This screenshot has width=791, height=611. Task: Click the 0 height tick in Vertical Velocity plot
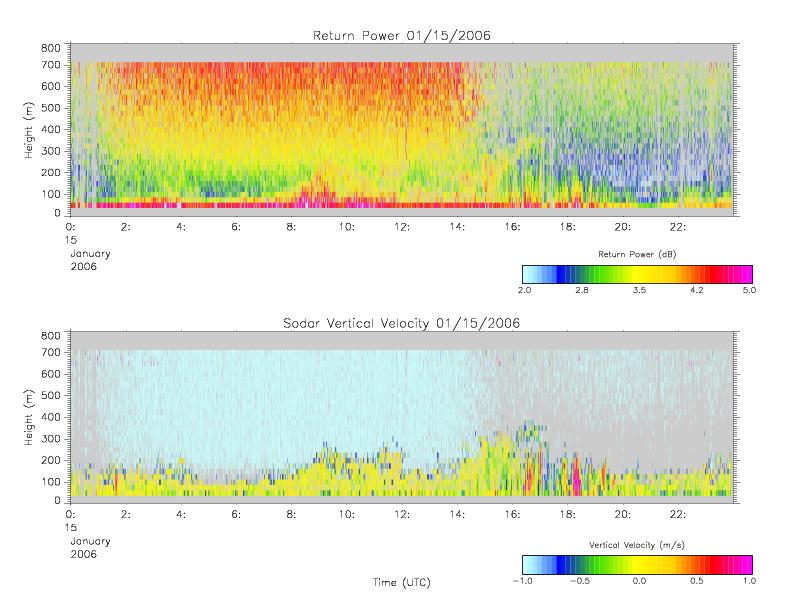coord(57,500)
